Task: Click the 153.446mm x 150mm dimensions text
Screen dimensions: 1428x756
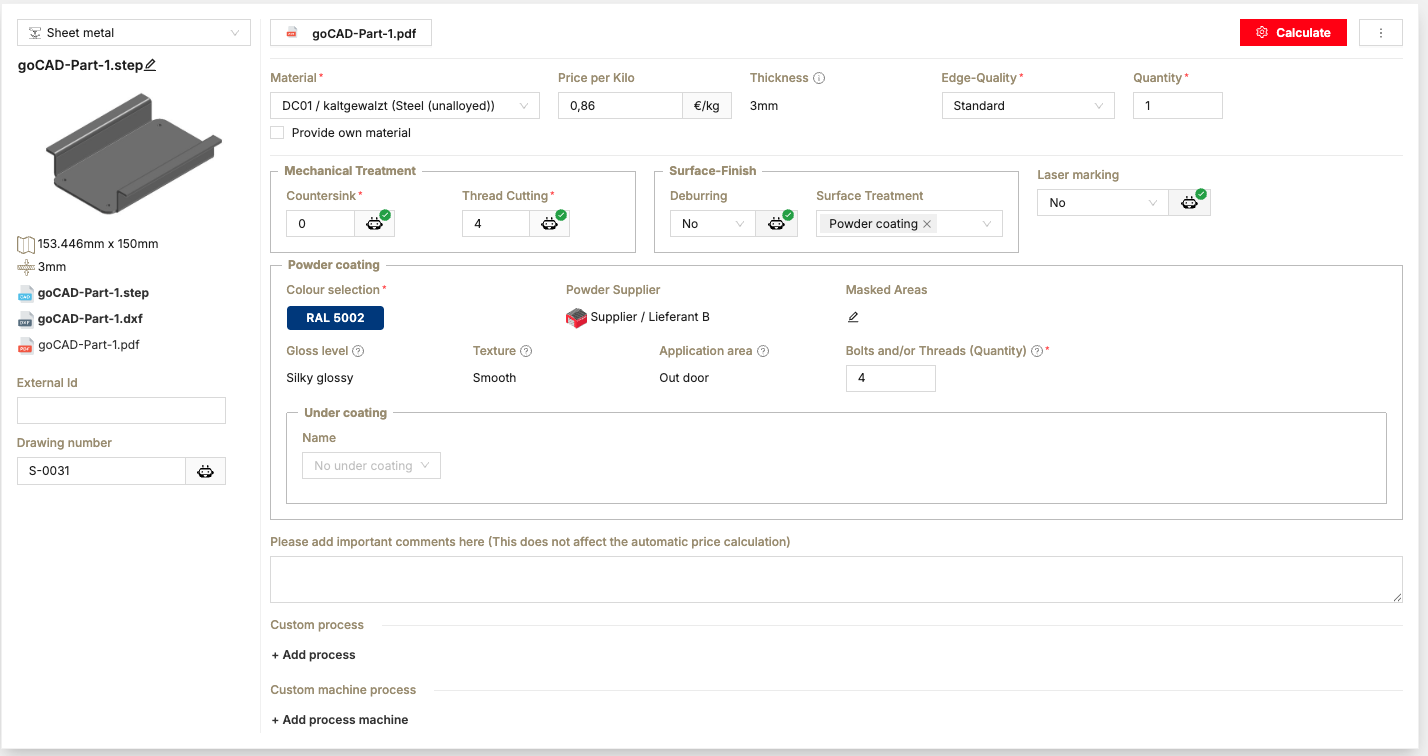Action: (98, 244)
